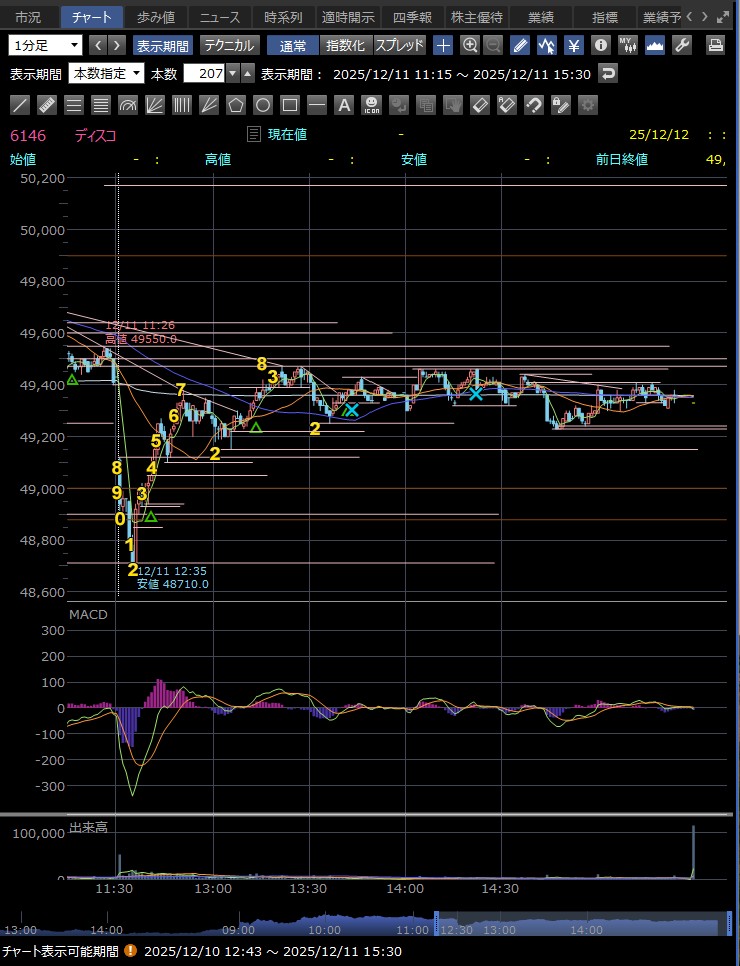Click the info (i) icon
740x966 pixels.
click(x=600, y=45)
